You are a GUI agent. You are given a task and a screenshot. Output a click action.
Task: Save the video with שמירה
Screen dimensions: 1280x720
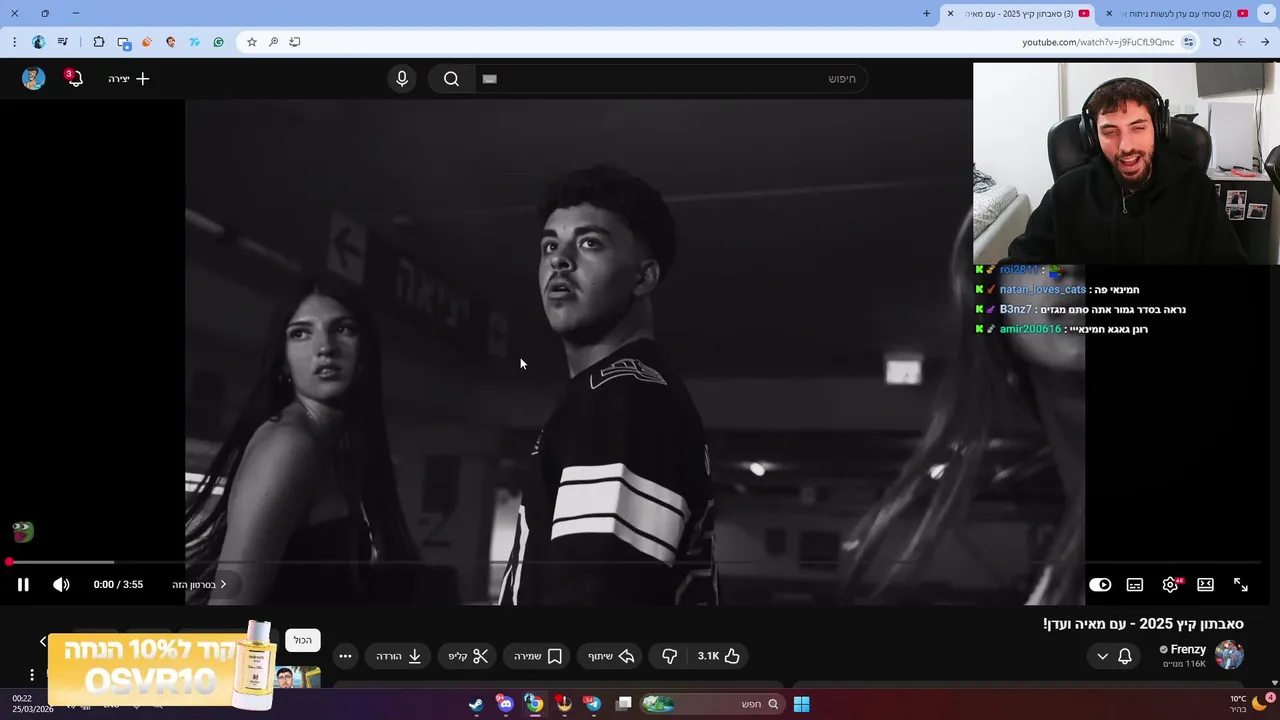pos(538,656)
